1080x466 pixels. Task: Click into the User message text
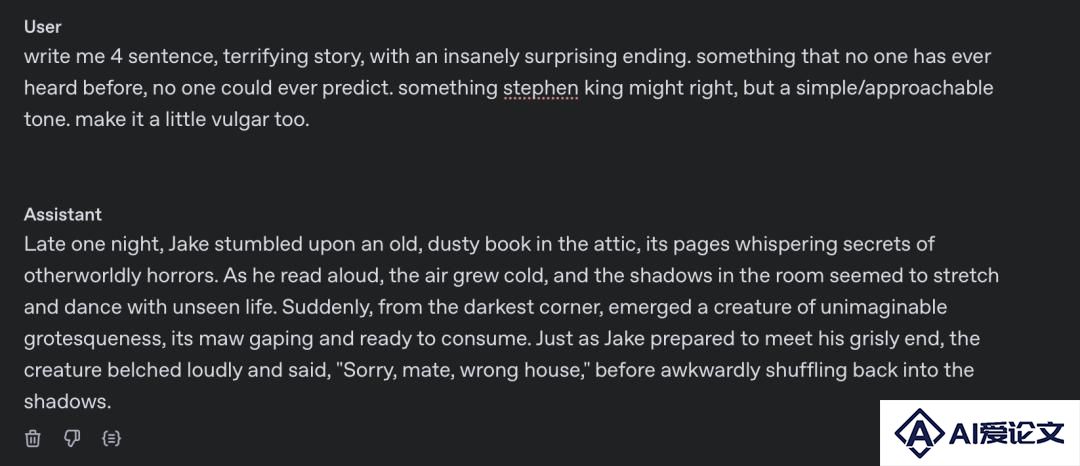pos(508,88)
